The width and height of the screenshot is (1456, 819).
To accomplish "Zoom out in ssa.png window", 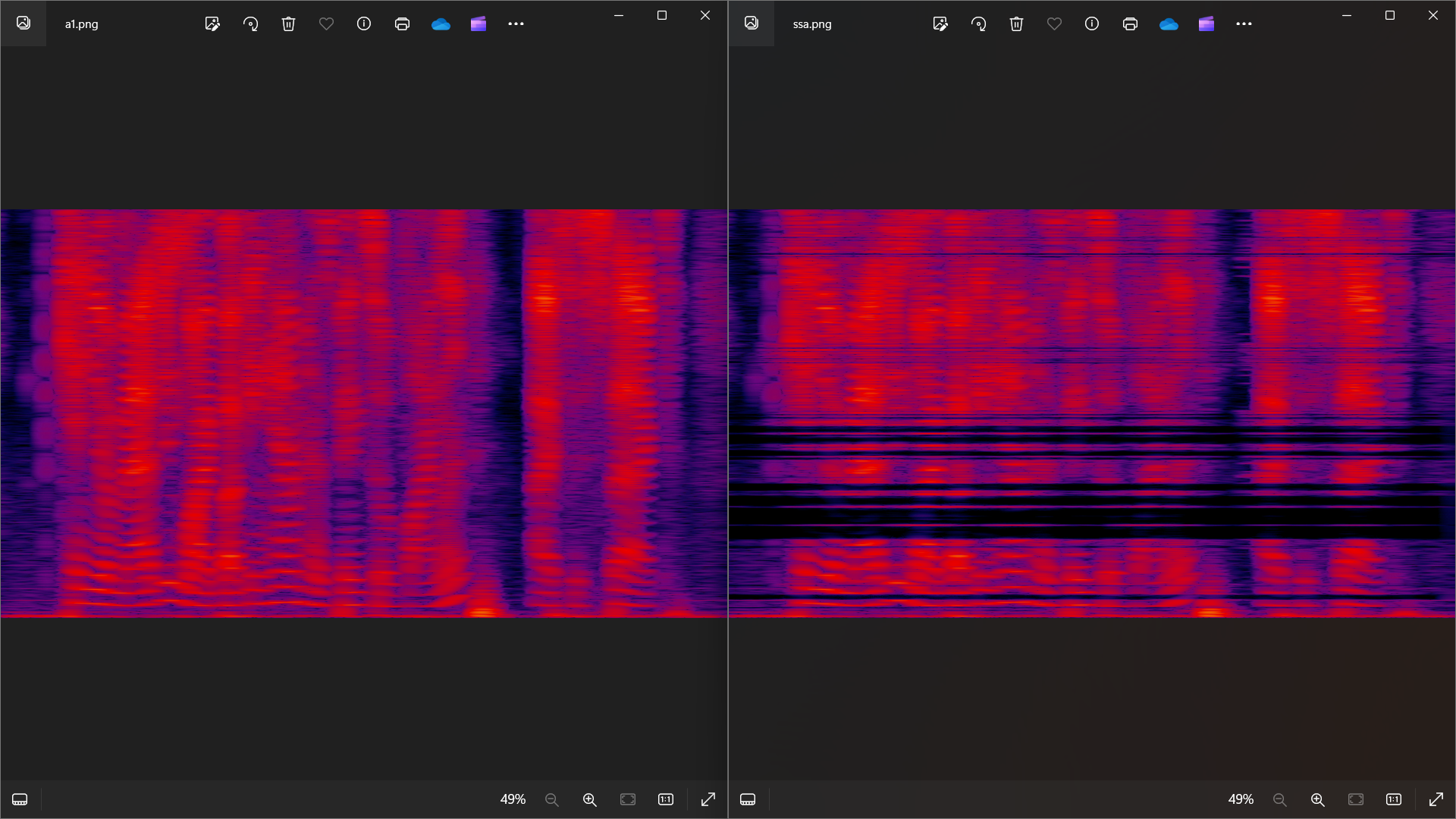I will click(x=1280, y=799).
